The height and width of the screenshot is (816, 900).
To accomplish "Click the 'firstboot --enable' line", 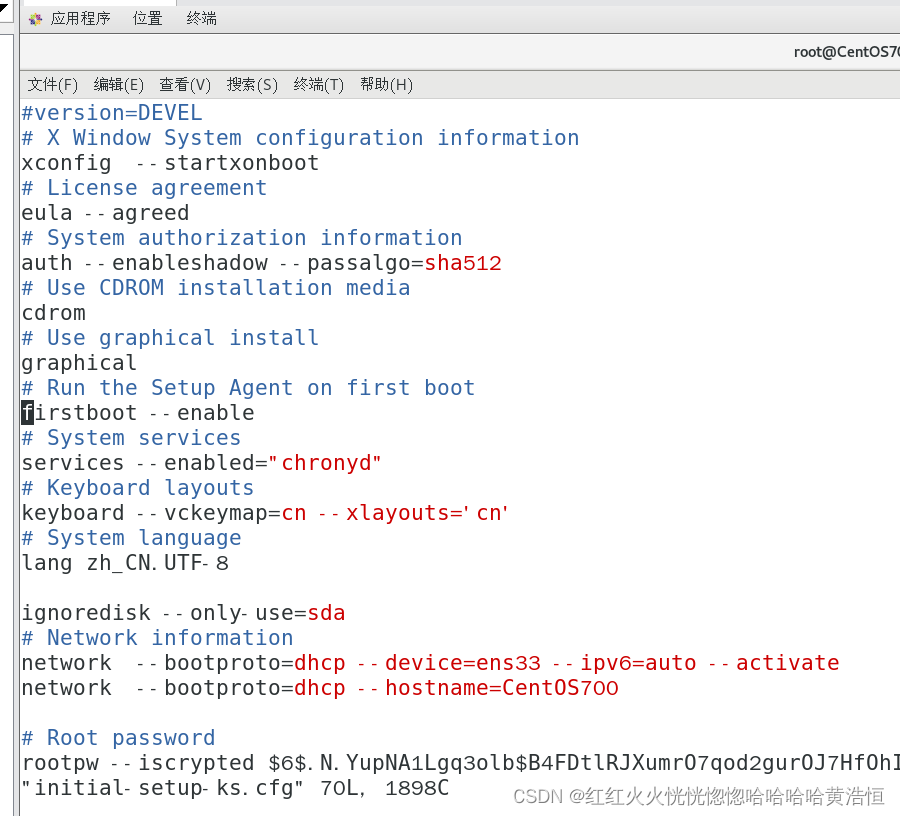I will tap(138, 413).
